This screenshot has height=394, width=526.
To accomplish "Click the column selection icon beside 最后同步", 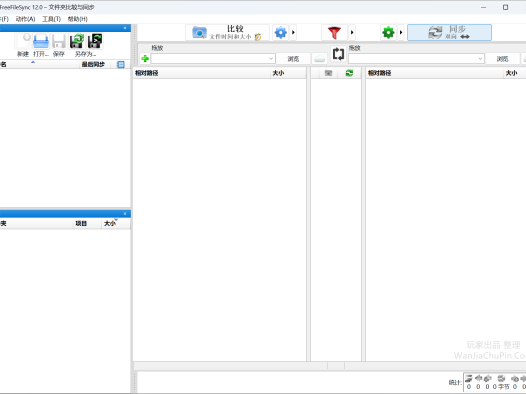I will pos(120,64).
